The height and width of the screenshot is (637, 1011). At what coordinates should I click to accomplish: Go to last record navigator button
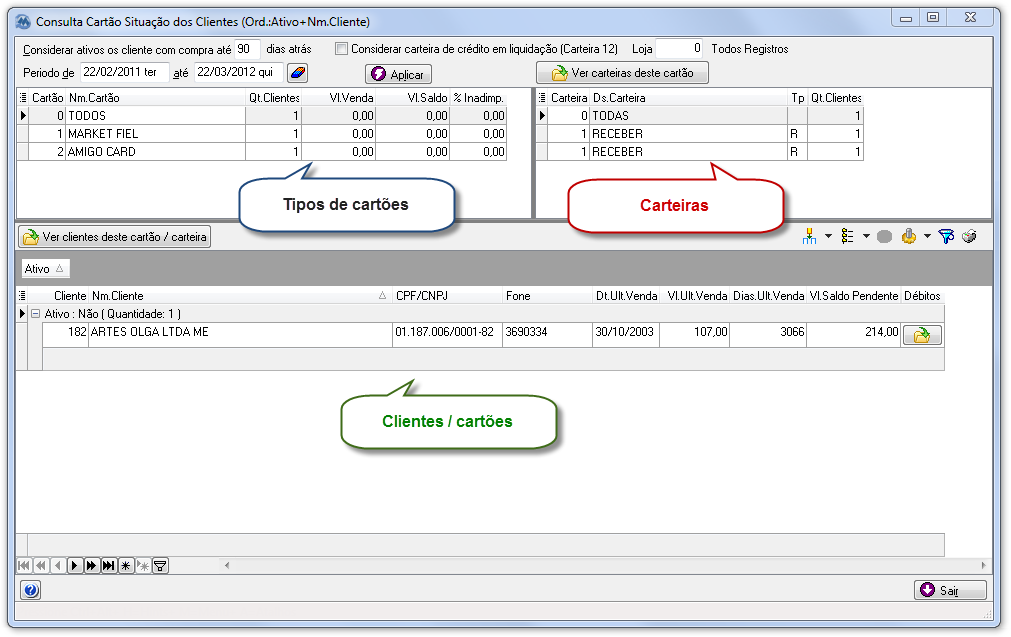click(108, 566)
